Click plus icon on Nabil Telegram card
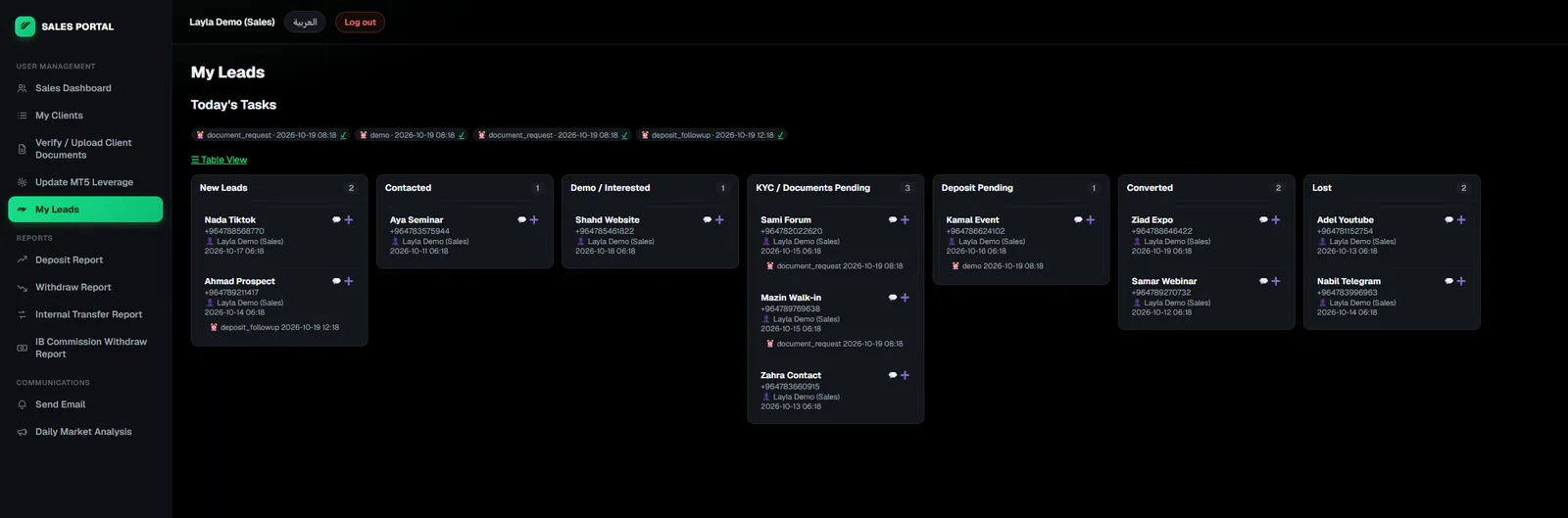The image size is (1568, 518). point(1461,281)
